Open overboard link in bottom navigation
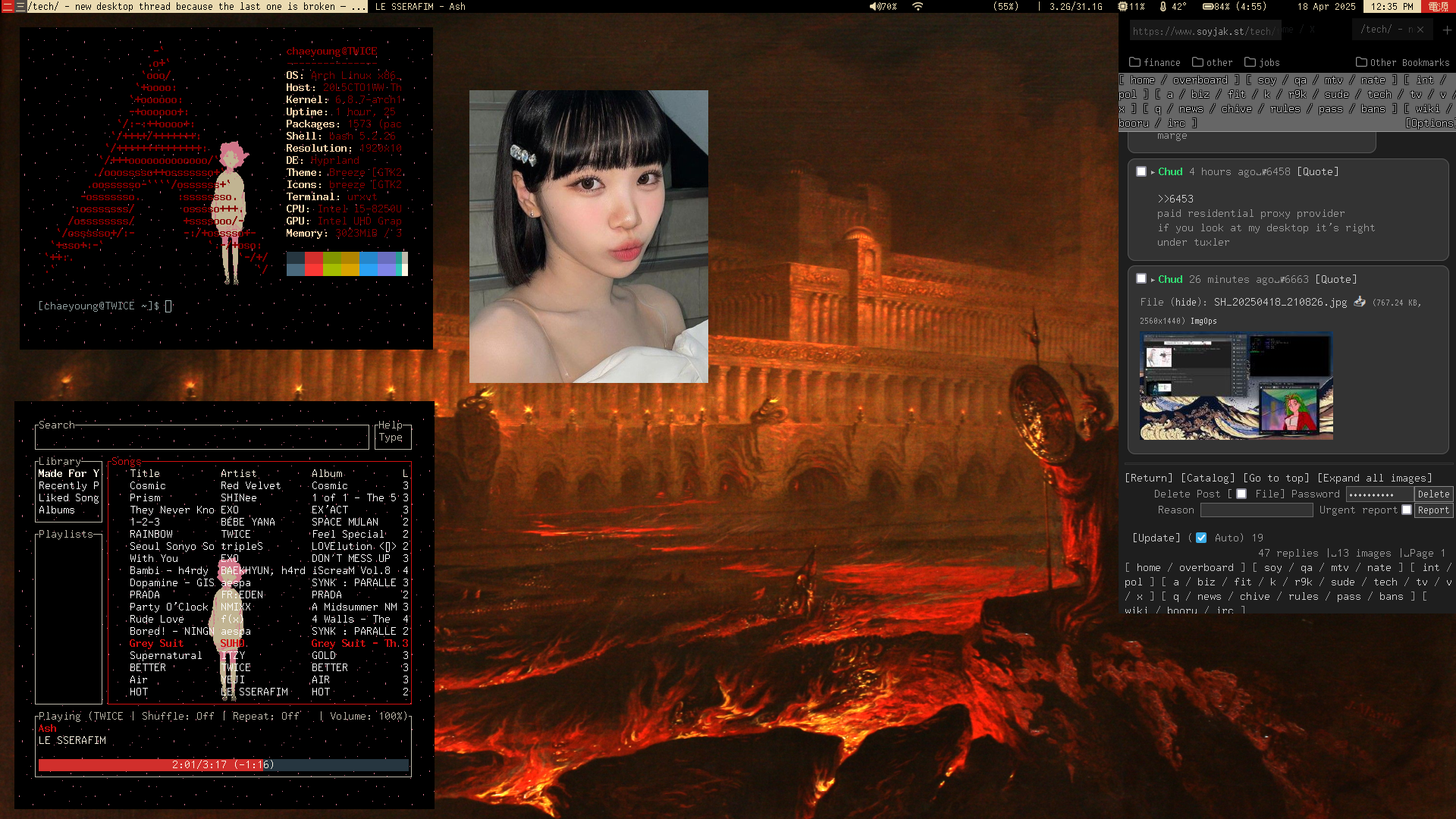Viewport: 1456px width, 819px height. tap(1206, 567)
